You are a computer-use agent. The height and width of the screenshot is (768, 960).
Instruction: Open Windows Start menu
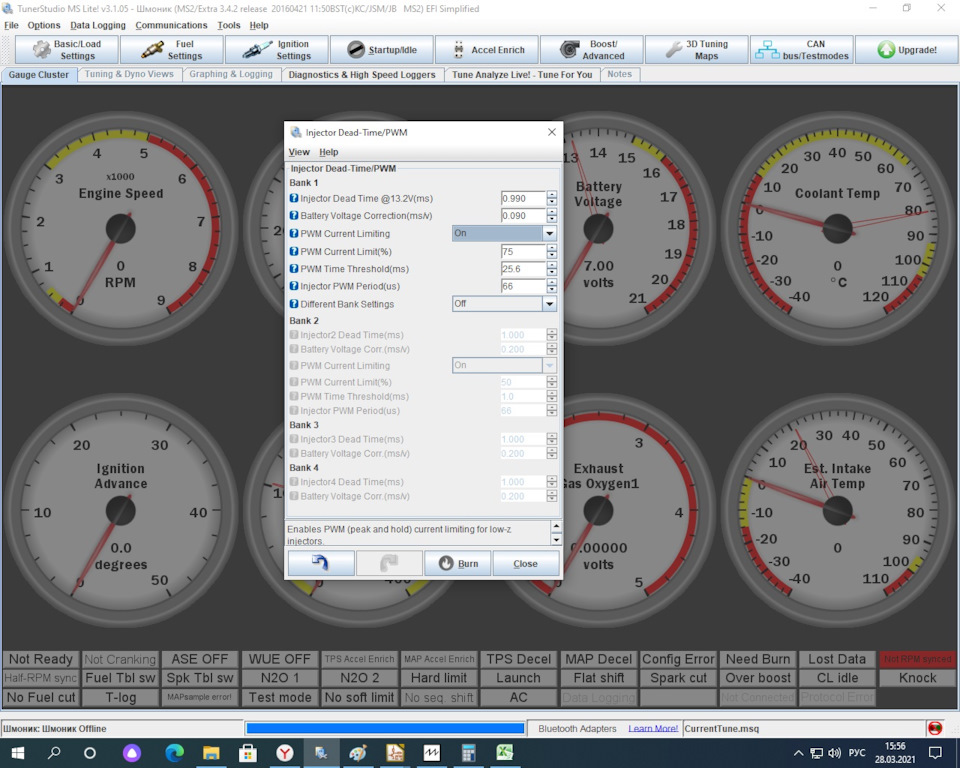click(x=17, y=753)
